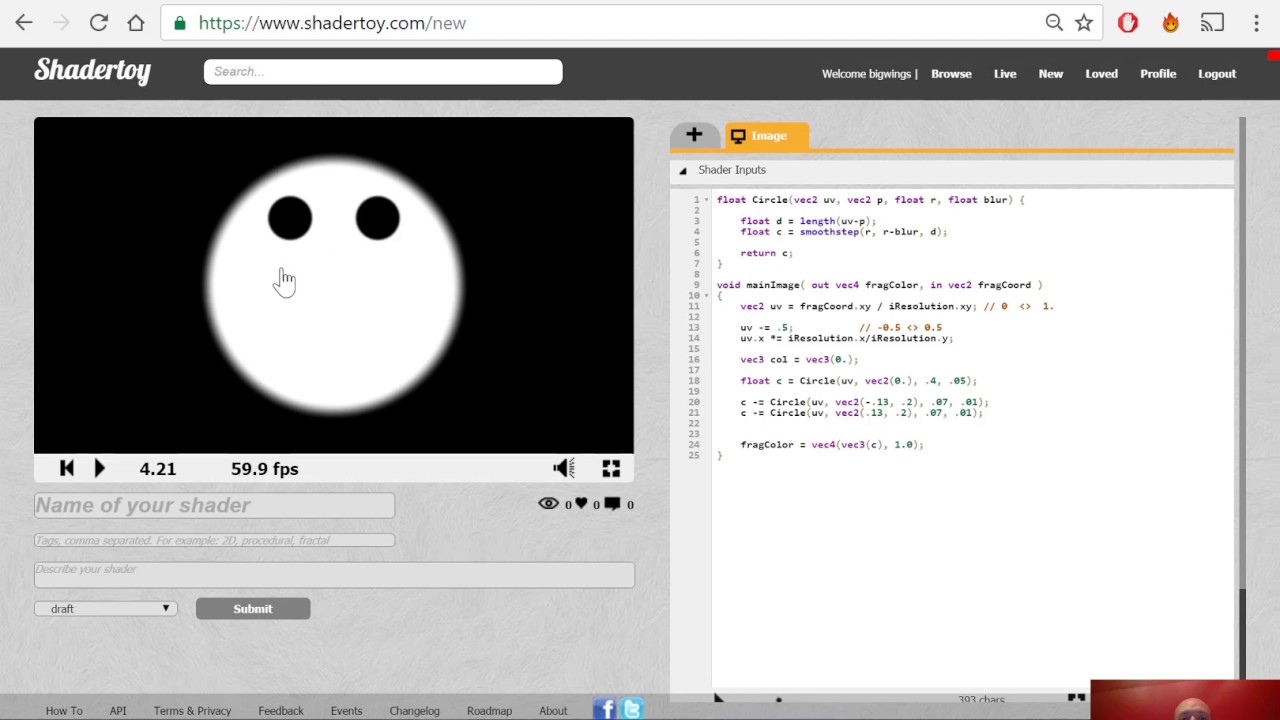Click the shader preview canvas
The image size is (1280, 720).
point(334,285)
